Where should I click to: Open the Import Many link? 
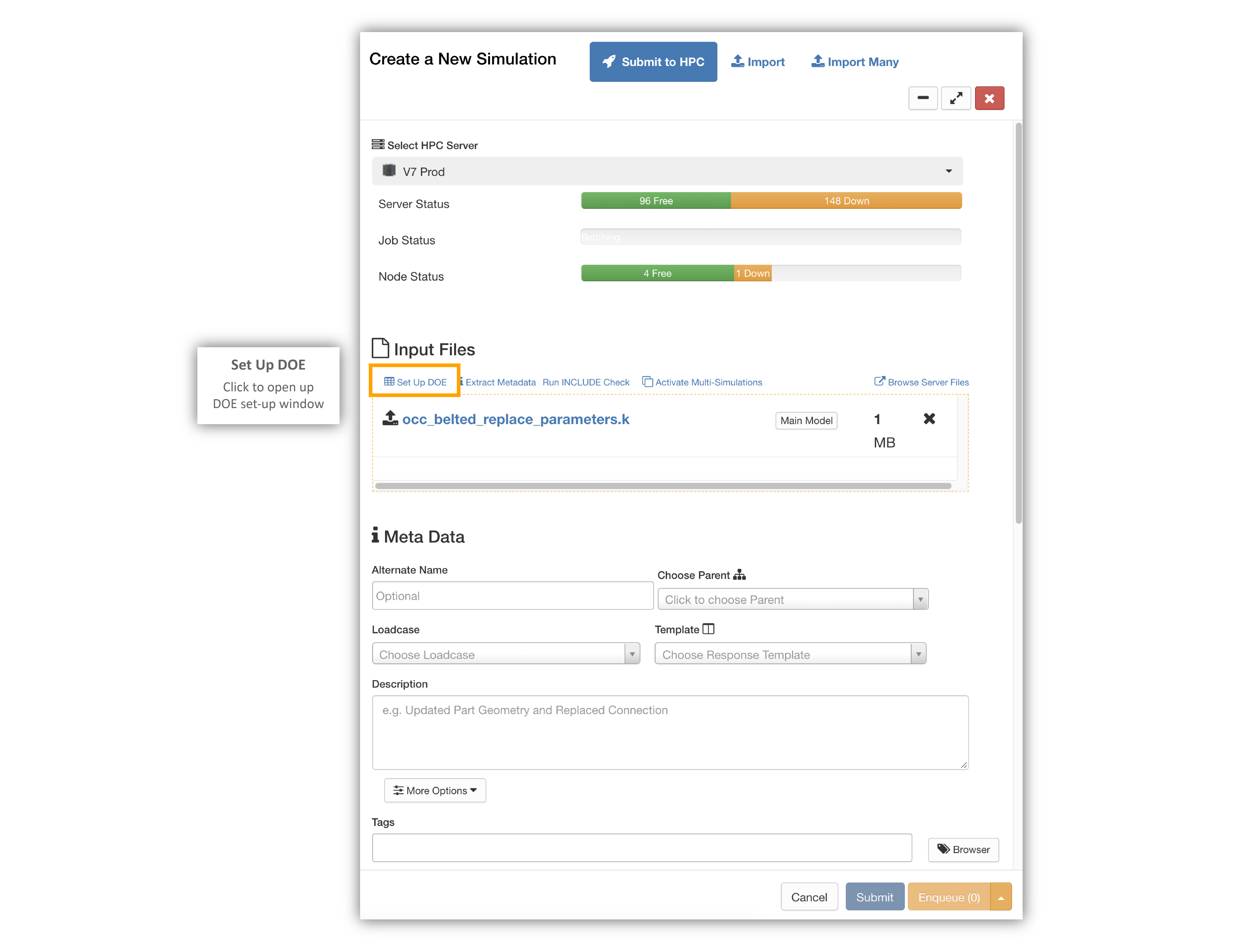click(x=855, y=62)
